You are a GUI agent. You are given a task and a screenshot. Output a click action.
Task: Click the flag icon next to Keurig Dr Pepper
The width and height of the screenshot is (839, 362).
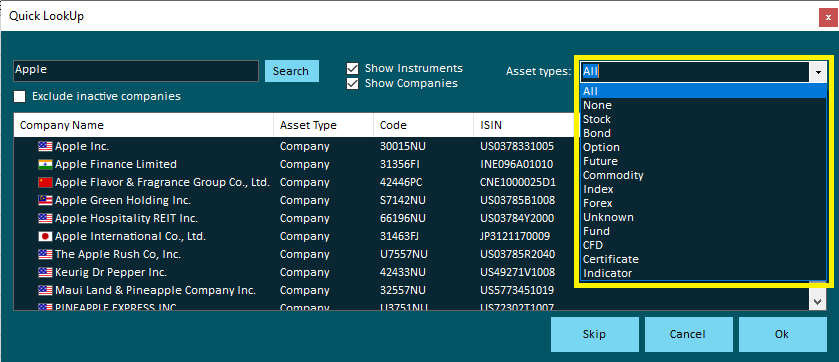pos(45,272)
